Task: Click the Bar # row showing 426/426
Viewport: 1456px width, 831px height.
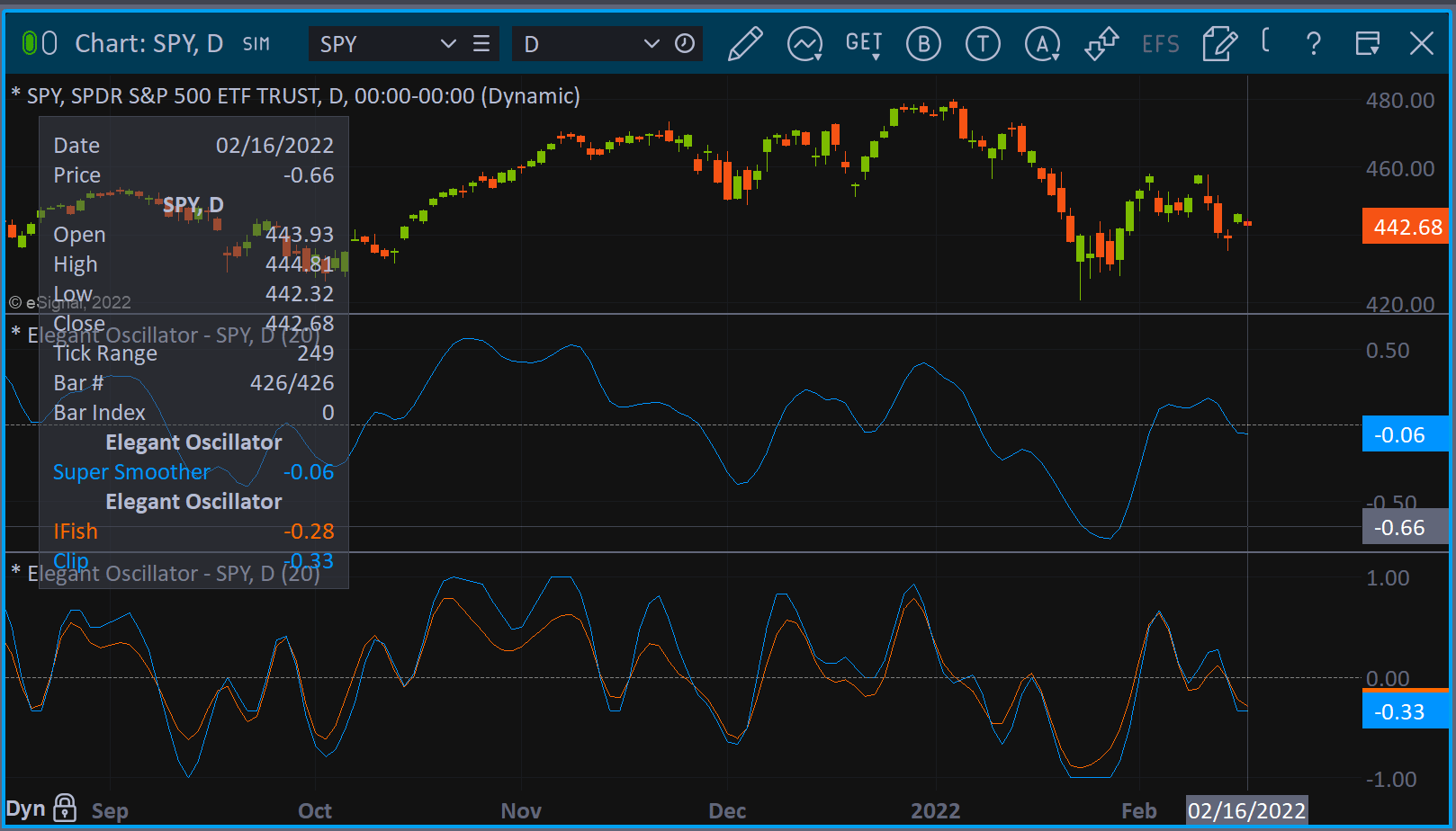Action: pyautogui.click(x=193, y=383)
